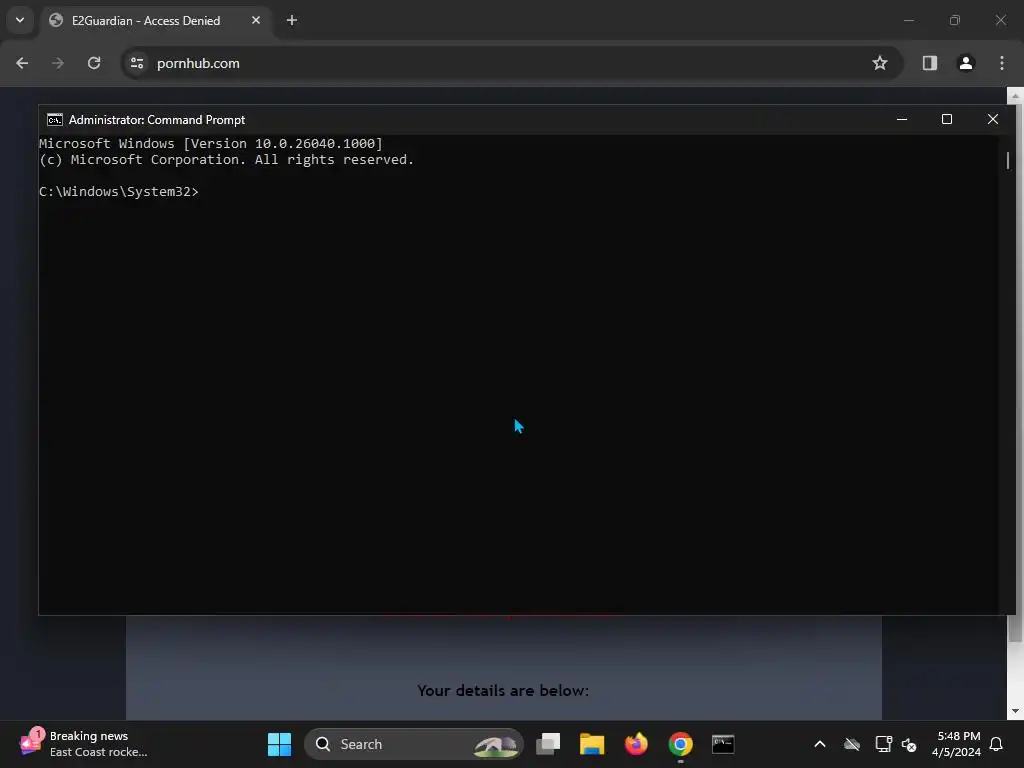The image size is (1024, 768).
Task: Open Task View from the taskbar
Action: click(548, 744)
